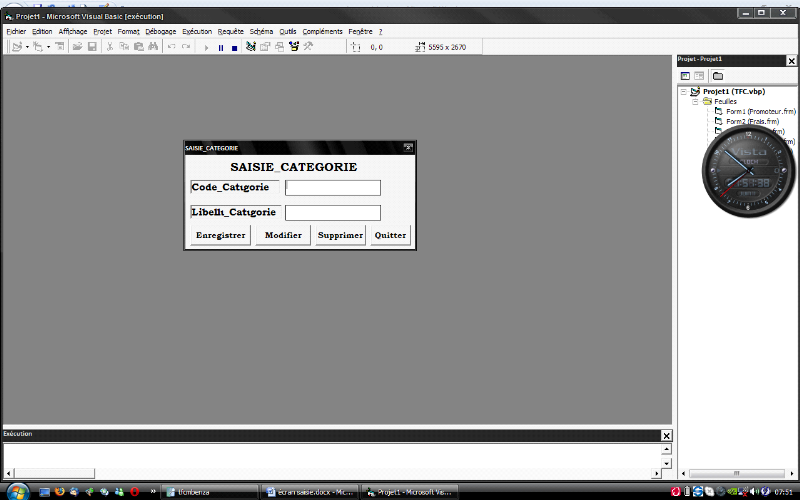Screen dimensions: 800x500
Task: Click the Cut scissors icon
Action: 110,47
